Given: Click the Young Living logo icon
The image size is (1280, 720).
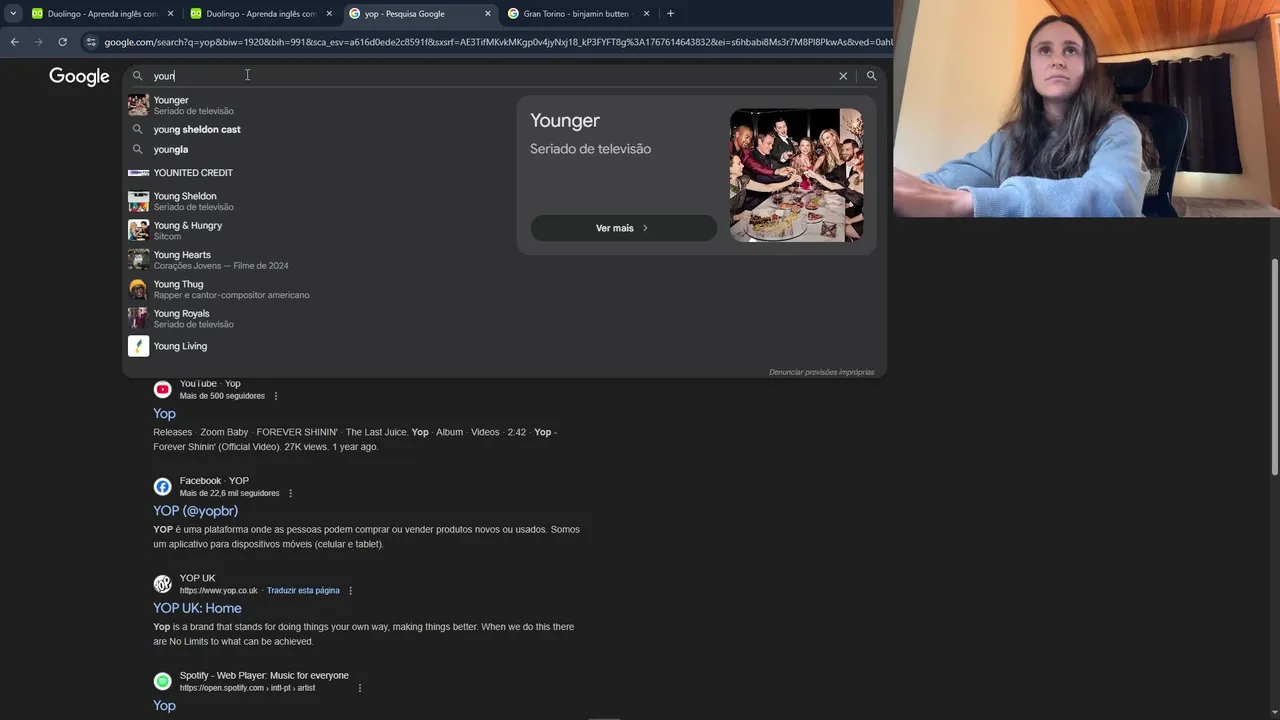Looking at the screenshot, I should coord(138,346).
